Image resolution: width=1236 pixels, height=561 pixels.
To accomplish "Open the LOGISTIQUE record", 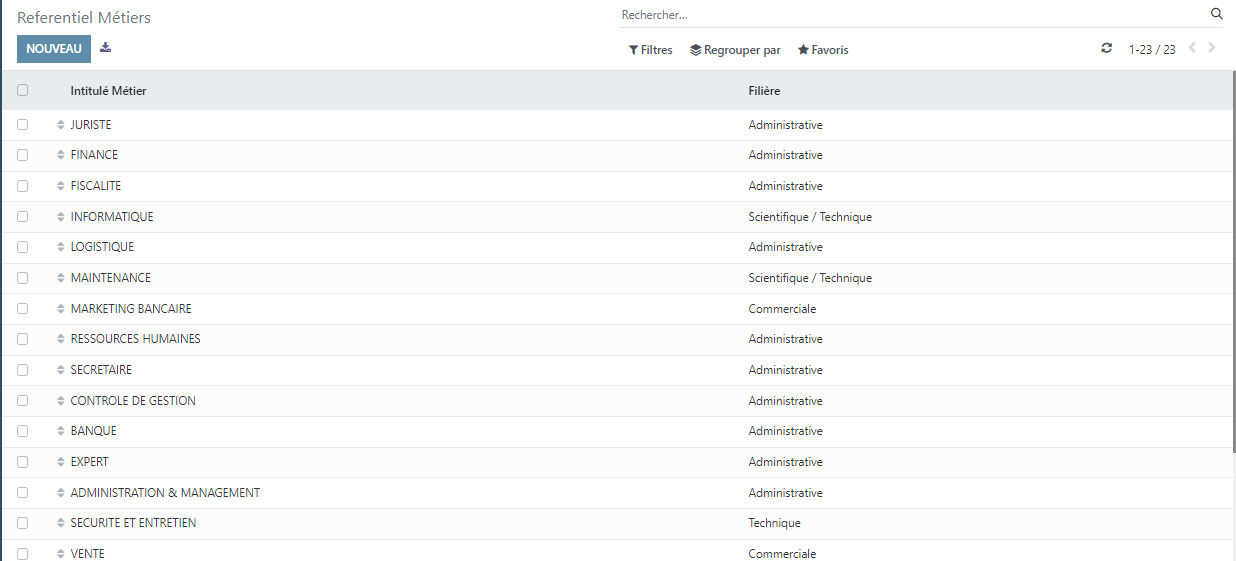I will 102,247.
